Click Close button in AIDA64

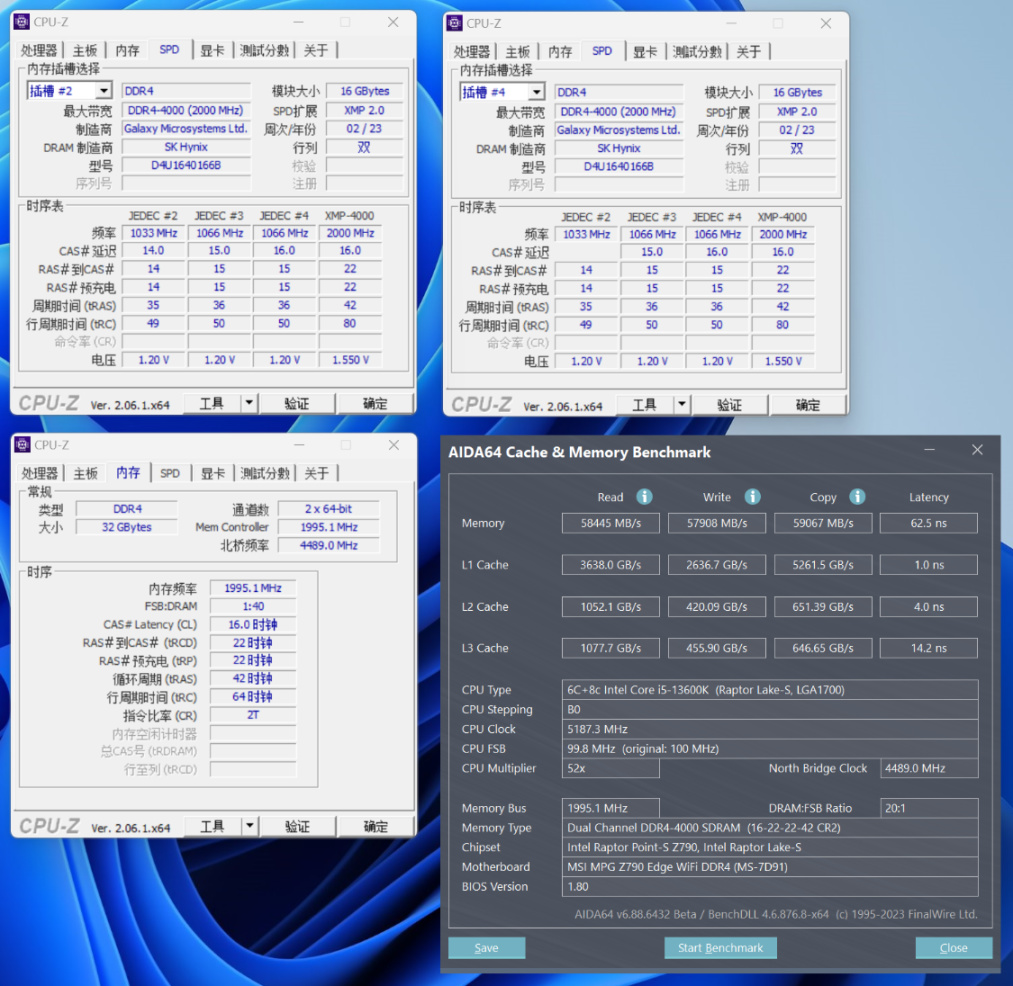tap(954, 947)
